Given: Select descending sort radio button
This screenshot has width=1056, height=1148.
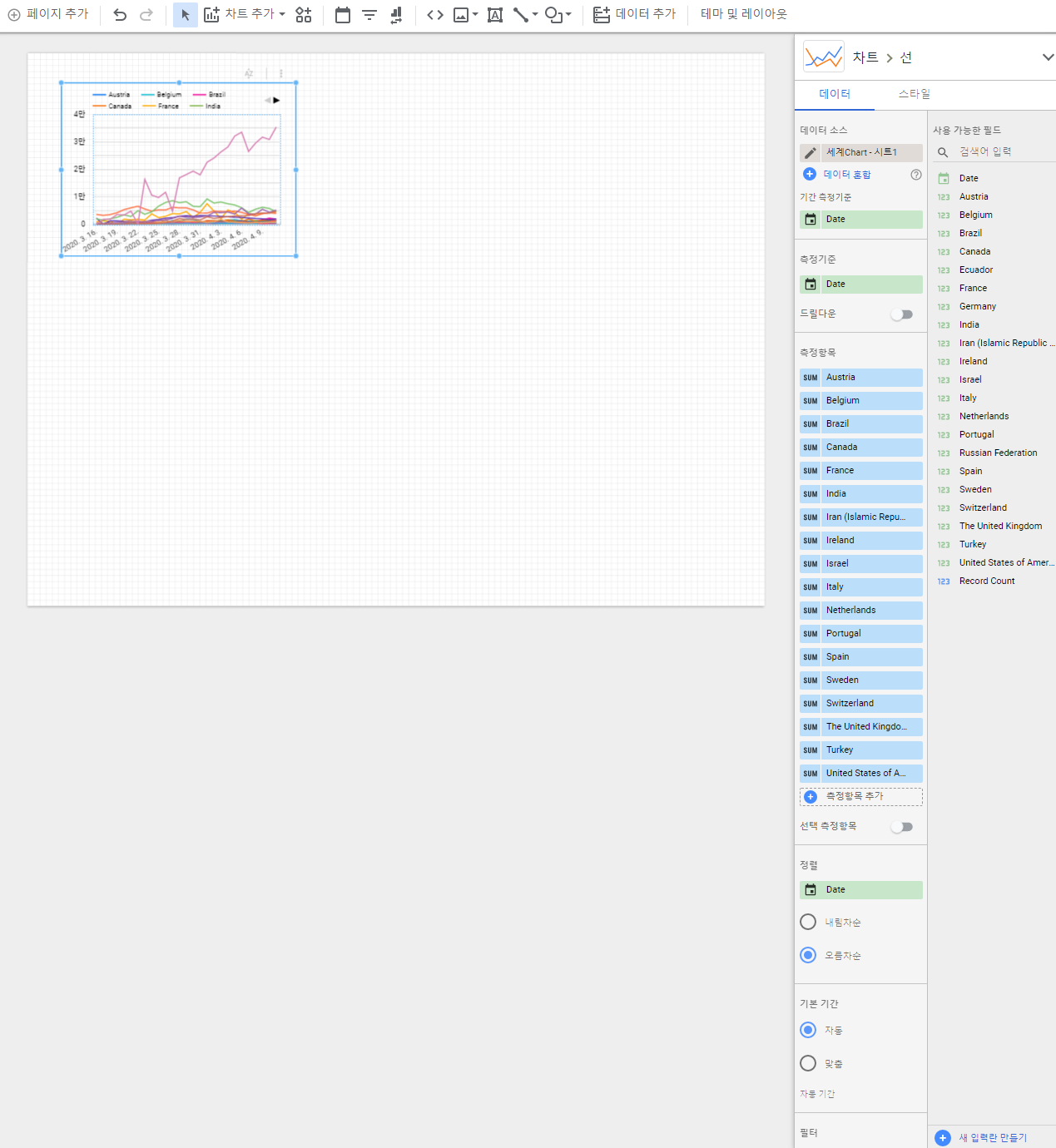Looking at the screenshot, I should coord(808,922).
